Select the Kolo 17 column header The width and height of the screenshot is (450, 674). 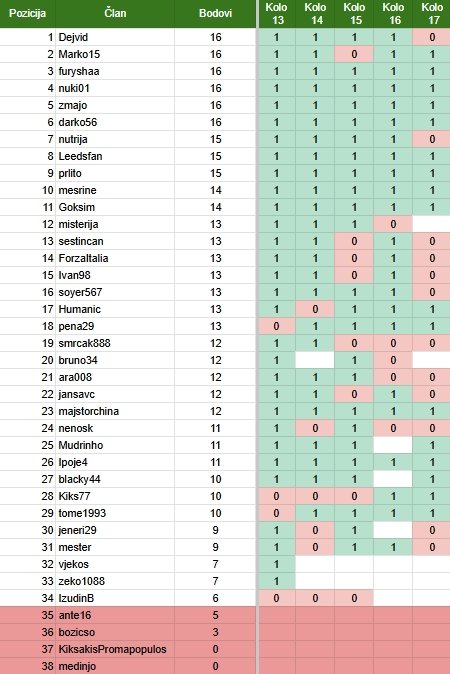tap(432, 13)
